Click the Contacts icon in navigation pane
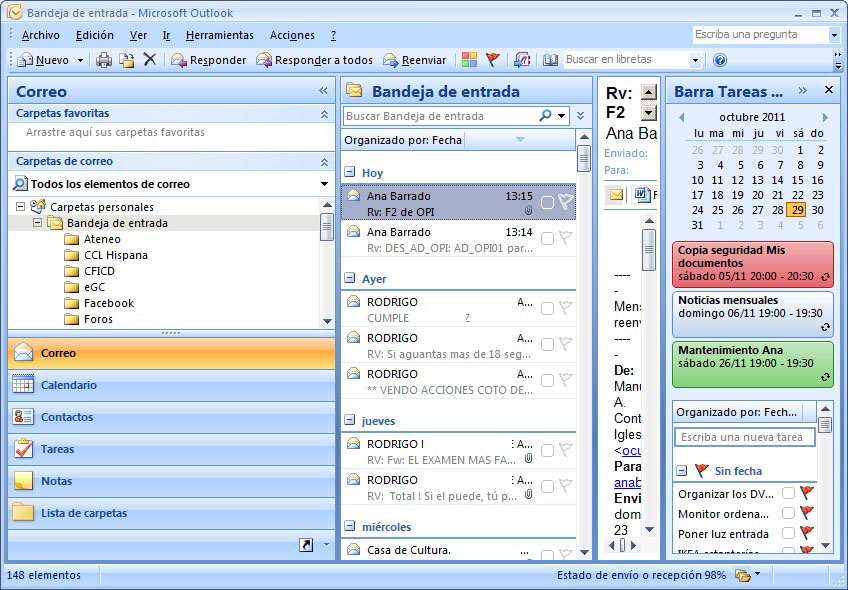 pos(23,416)
